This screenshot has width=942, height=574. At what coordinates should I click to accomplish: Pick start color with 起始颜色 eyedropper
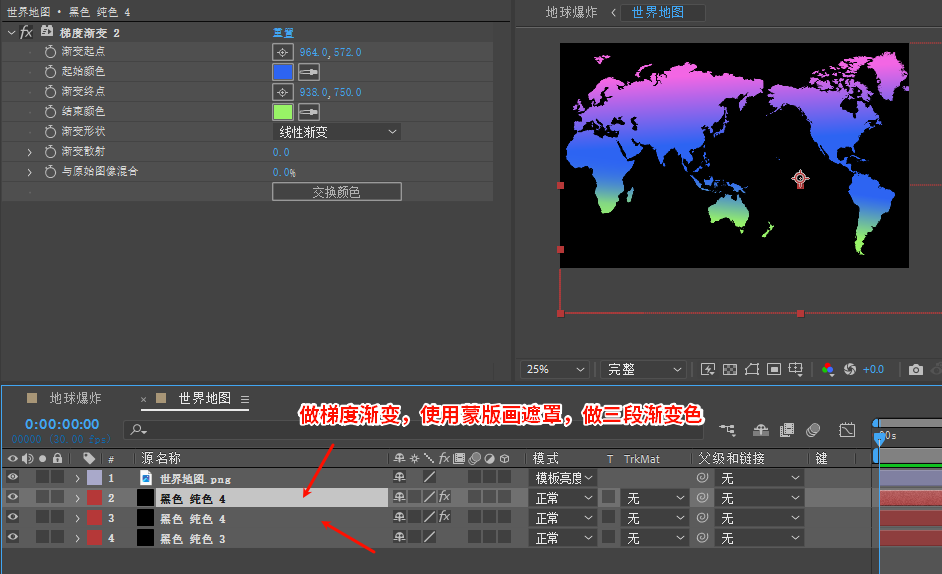309,72
